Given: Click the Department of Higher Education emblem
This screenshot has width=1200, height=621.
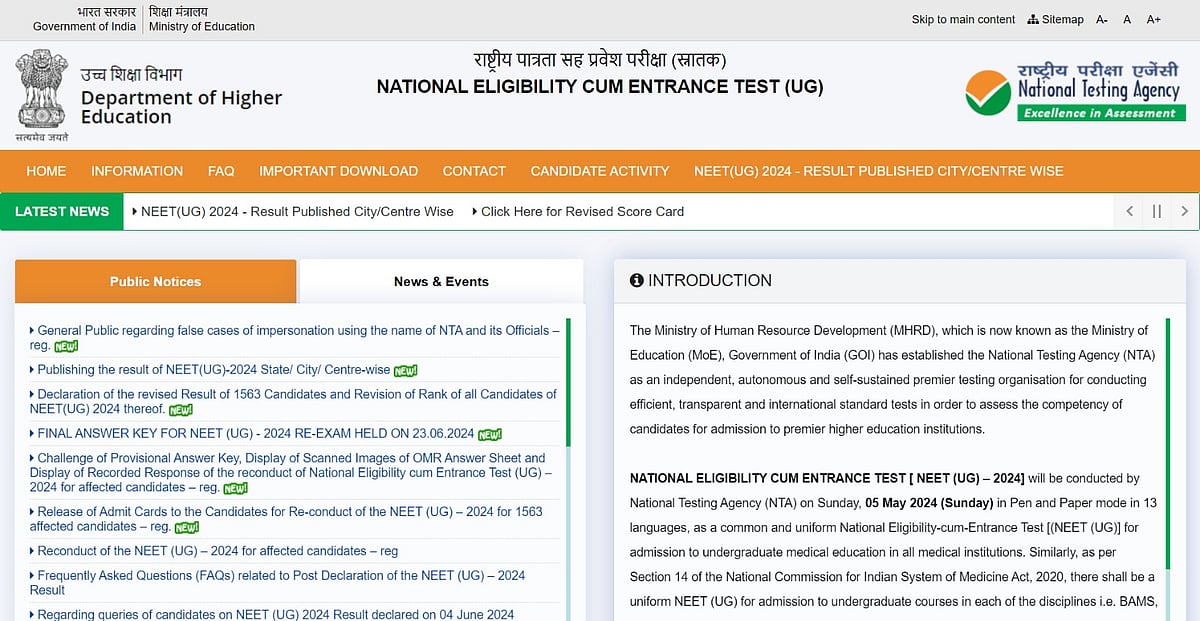Looking at the screenshot, I should [40, 91].
